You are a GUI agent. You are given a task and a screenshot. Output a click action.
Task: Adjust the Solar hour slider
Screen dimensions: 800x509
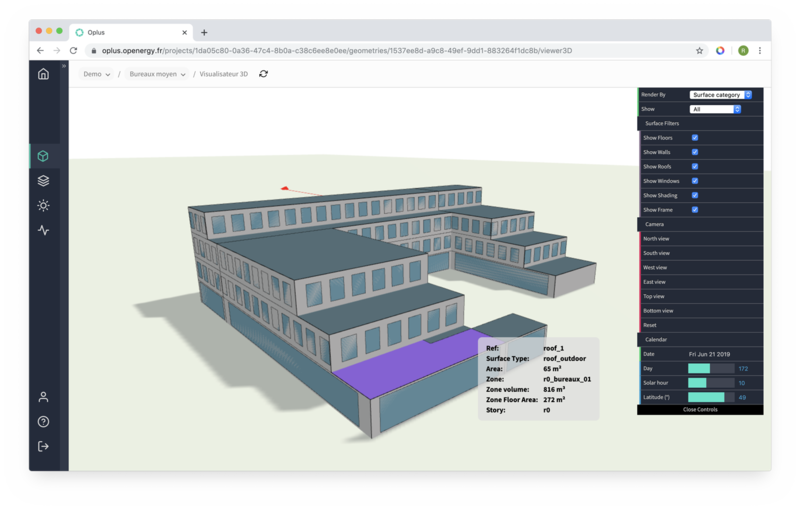coord(711,383)
